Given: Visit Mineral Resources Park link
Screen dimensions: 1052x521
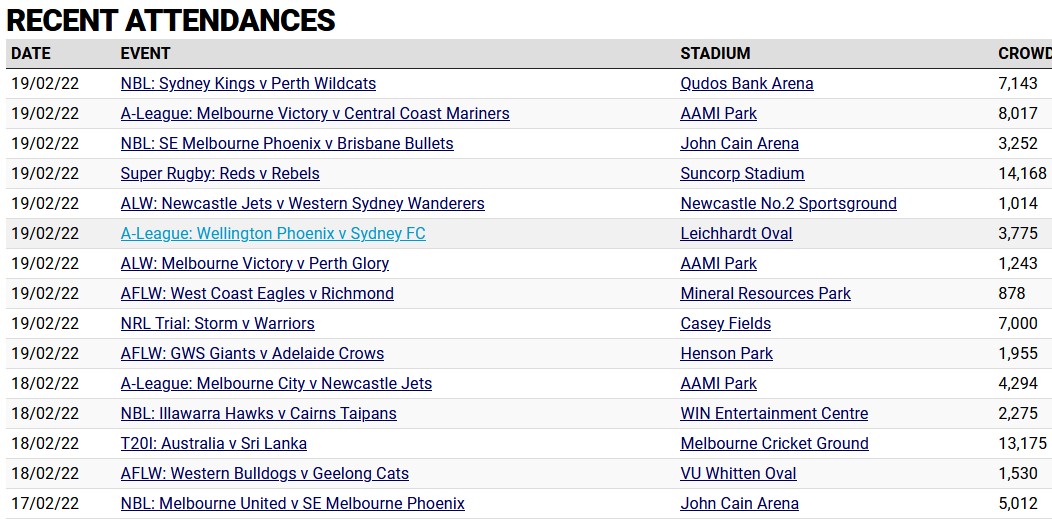Looking at the screenshot, I should tap(766, 294).
